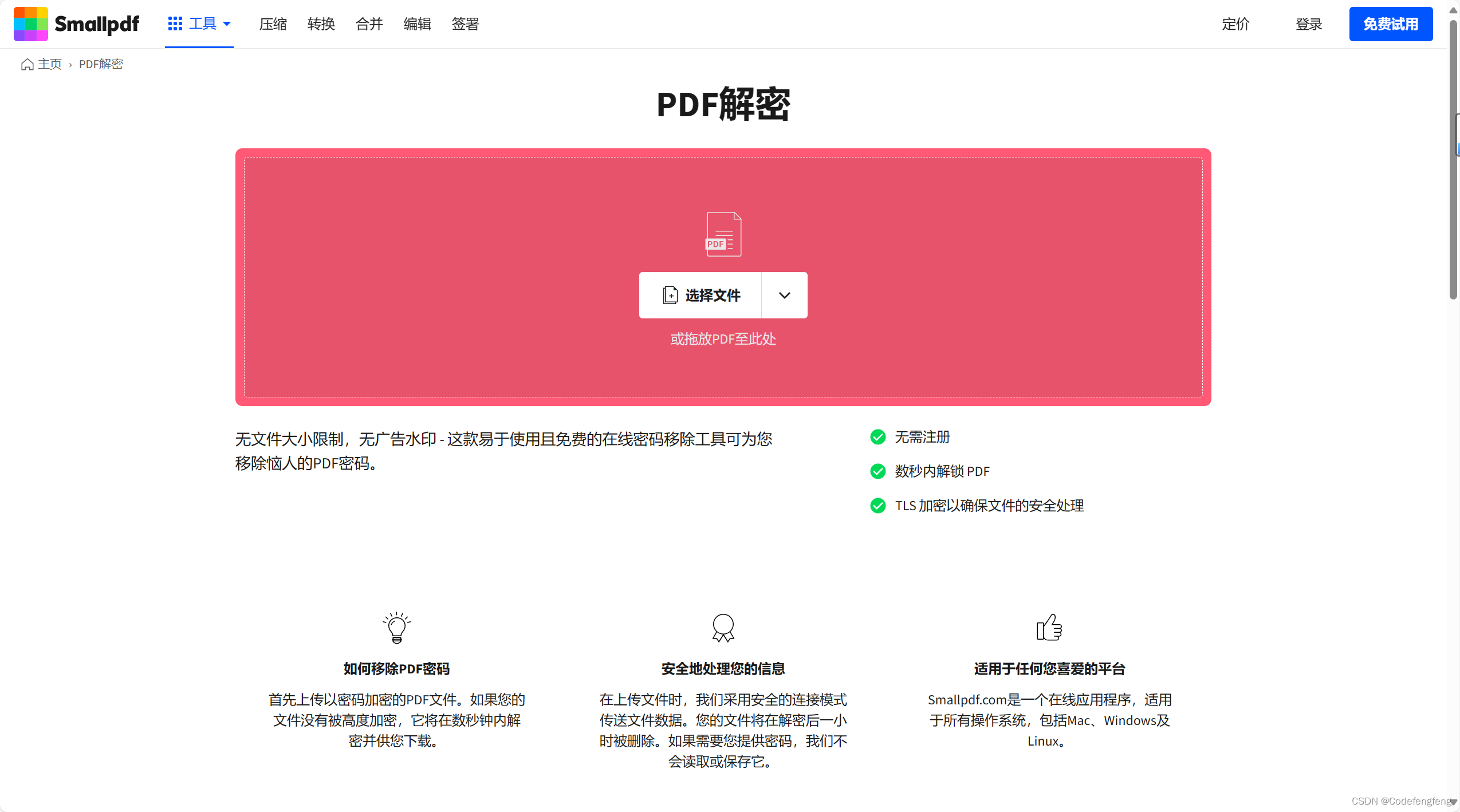
Task: Click the 选择文件 button
Action: tap(701, 295)
